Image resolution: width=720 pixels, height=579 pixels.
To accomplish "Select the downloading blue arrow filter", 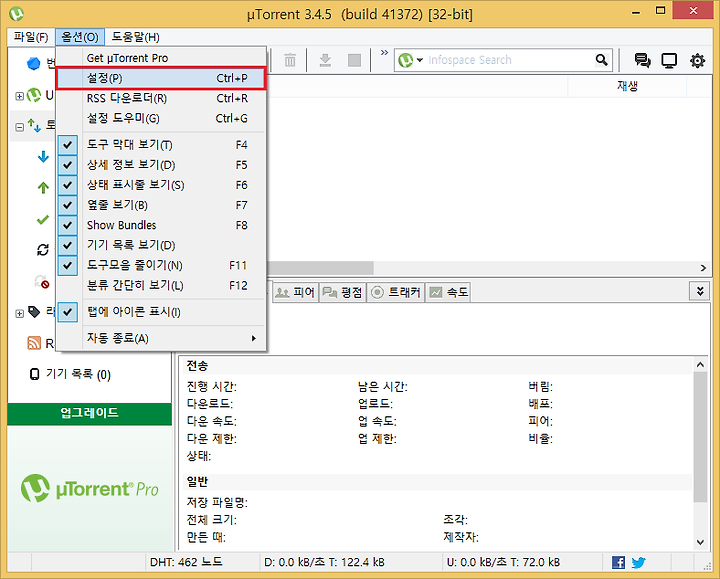I will click(x=43, y=157).
